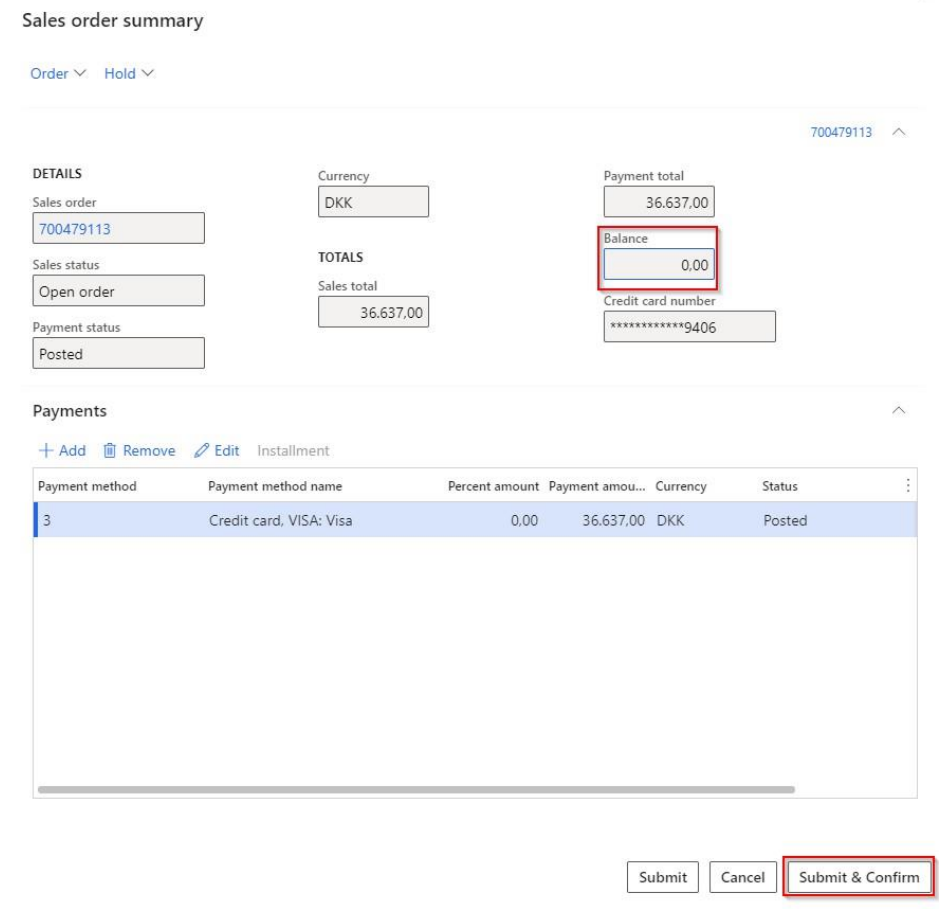Click the Payment method column header
This screenshot has width=948, height=909.
point(87,486)
